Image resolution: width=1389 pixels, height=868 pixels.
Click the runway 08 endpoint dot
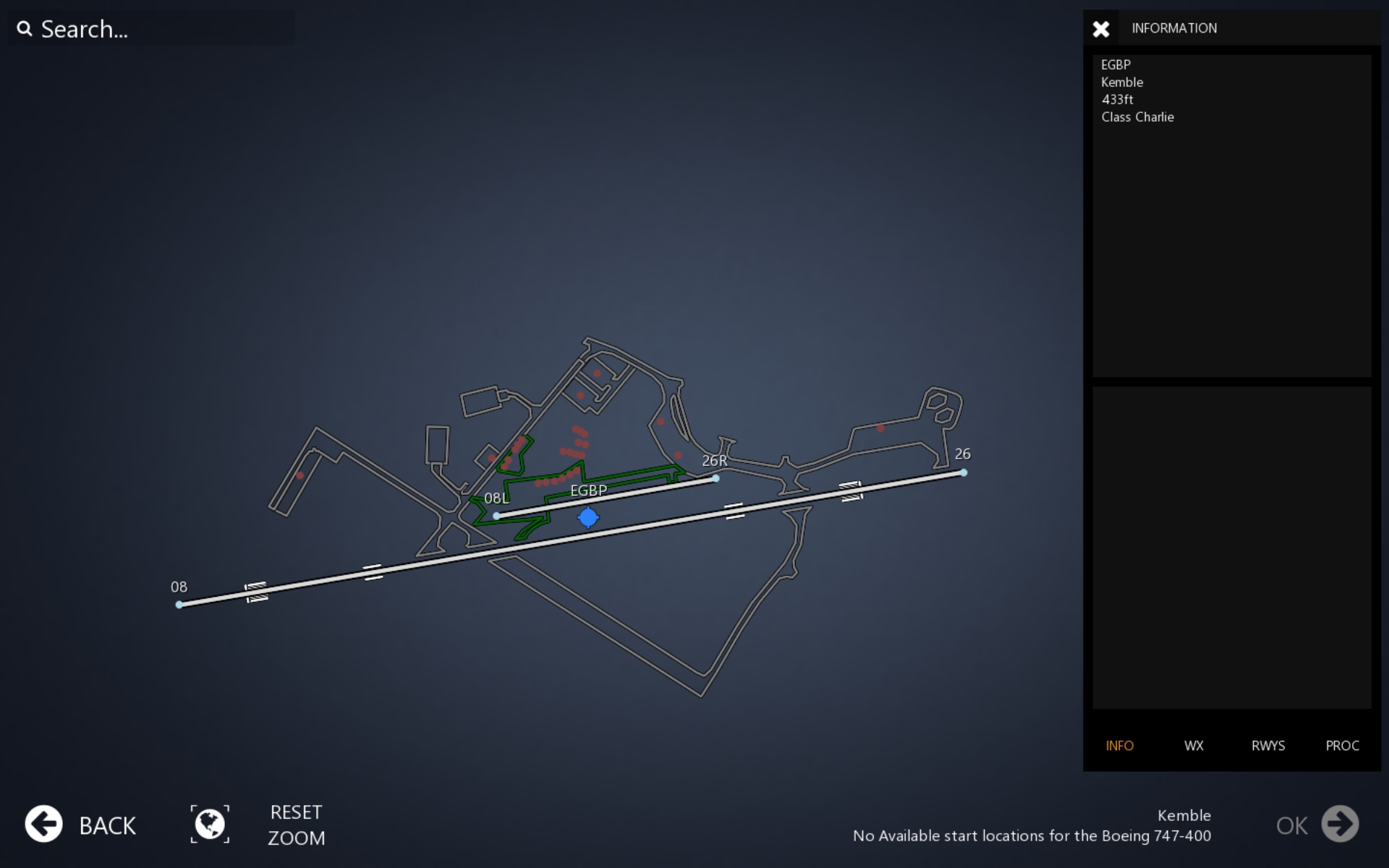[x=179, y=605]
